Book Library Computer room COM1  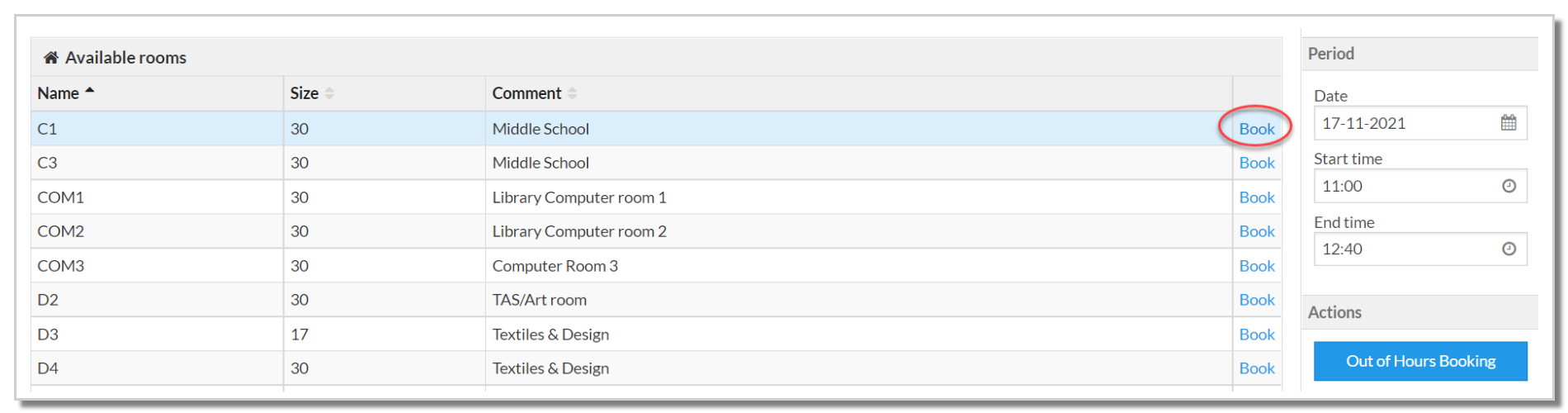pyautogui.click(x=1256, y=197)
